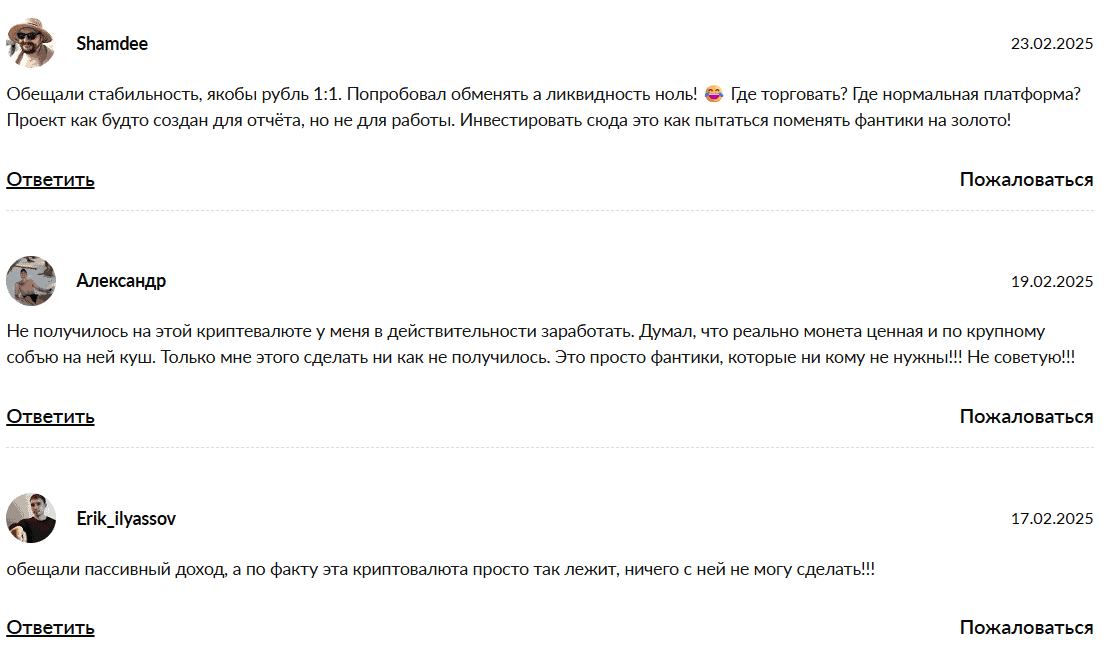Click Пожаловаться on Александр's comment
The width and height of the screenshot is (1110, 658).
pos(1026,415)
